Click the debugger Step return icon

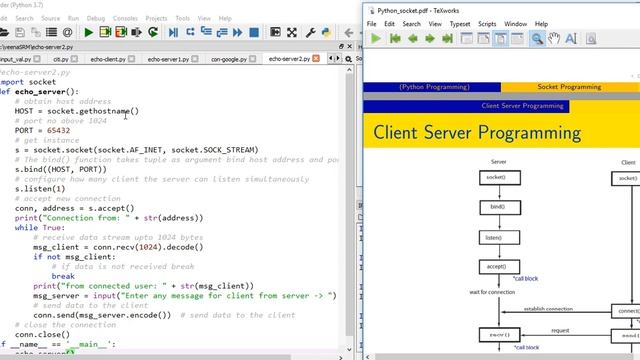(x=222, y=32)
